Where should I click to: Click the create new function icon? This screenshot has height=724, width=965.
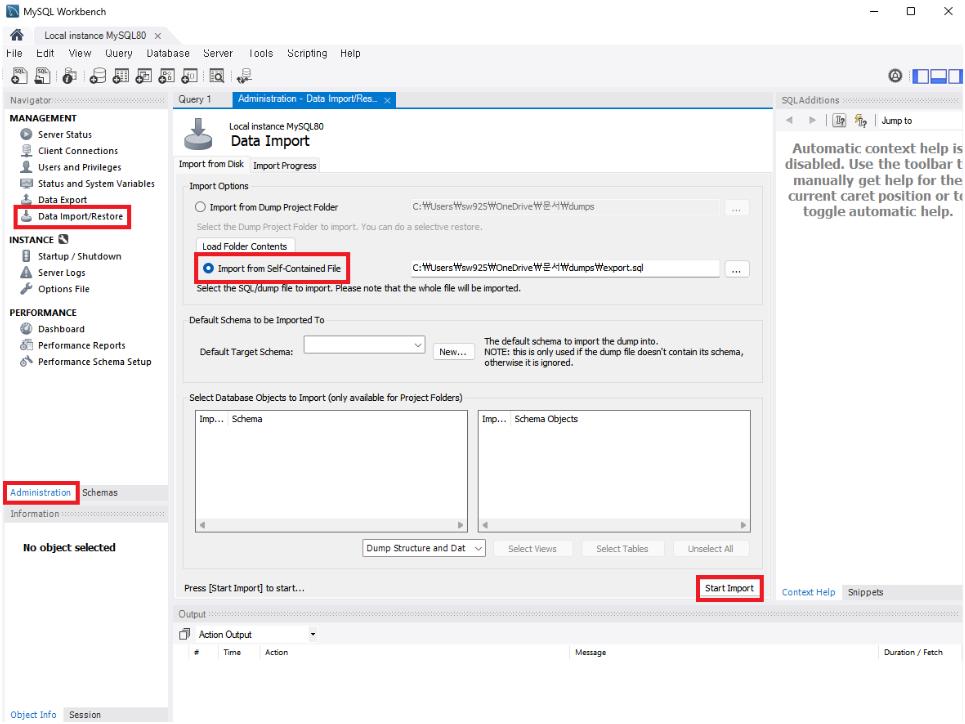coord(190,76)
